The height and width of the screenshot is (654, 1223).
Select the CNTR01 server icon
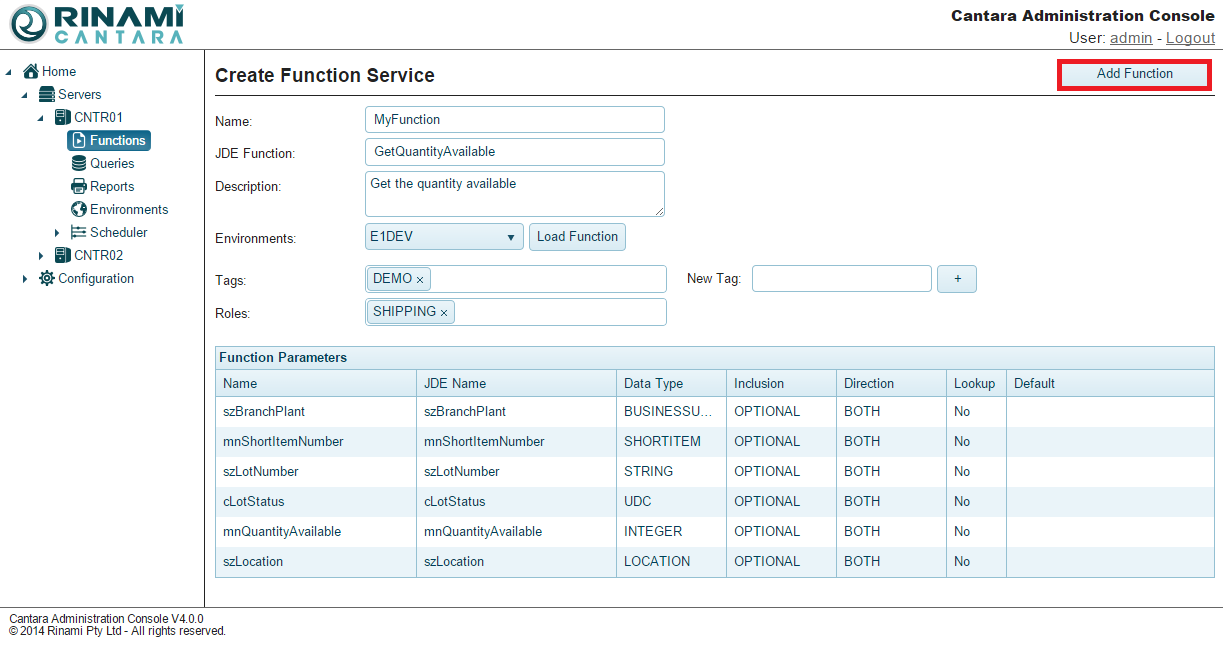(63, 117)
